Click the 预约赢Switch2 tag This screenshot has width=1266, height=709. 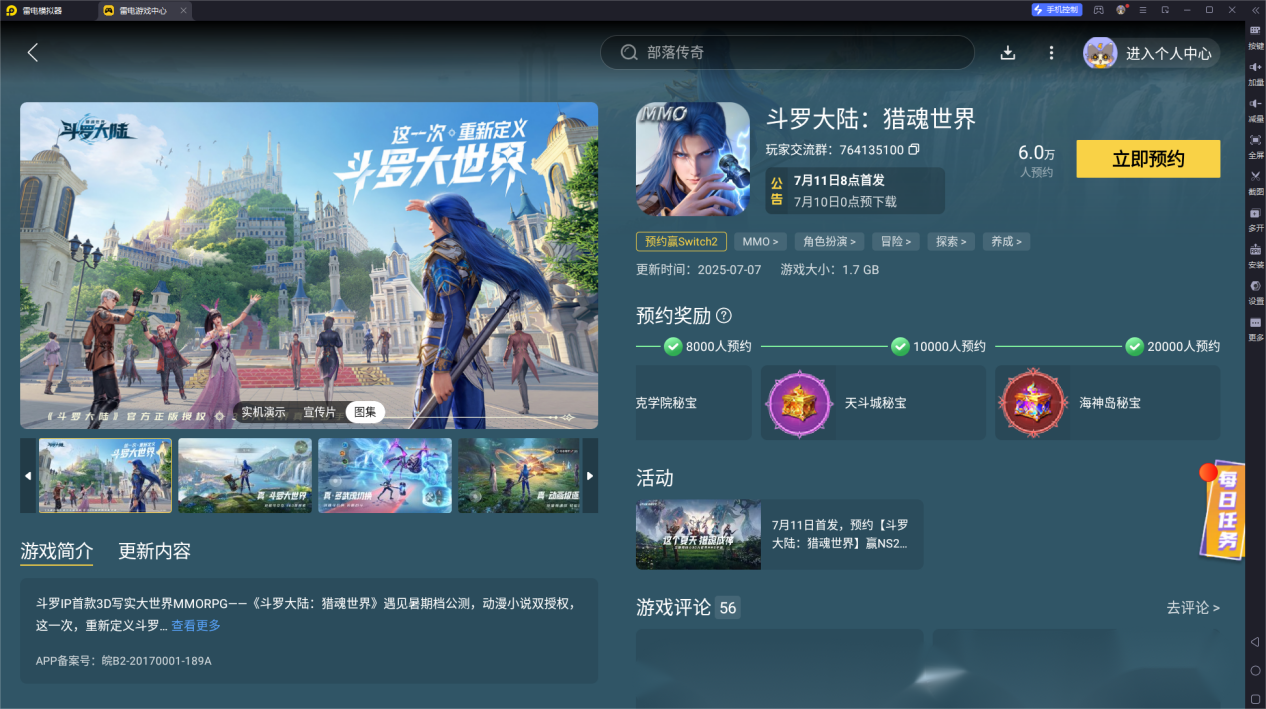(681, 241)
